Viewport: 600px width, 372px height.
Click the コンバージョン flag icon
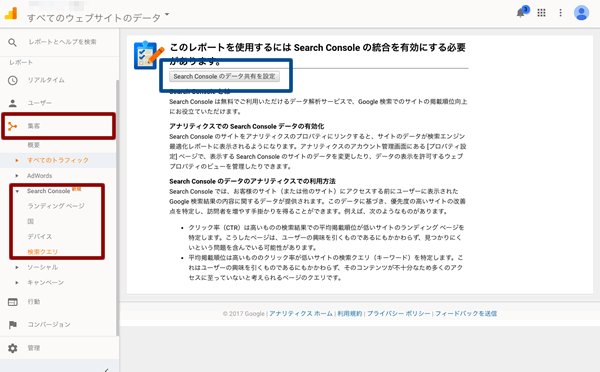pos(13,325)
